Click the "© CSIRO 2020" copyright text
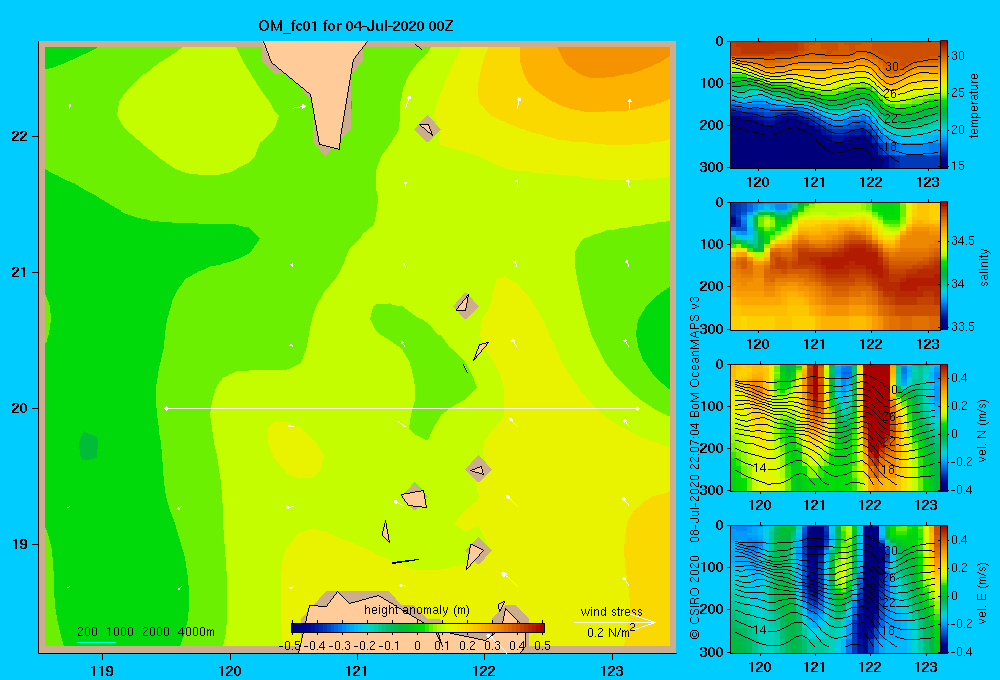1000x680 pixels. (x=695, y=597)
